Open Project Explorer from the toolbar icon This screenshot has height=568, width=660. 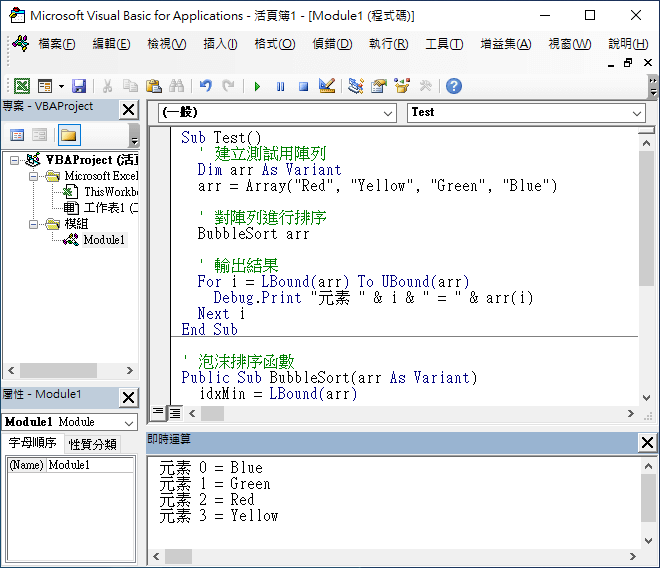coord(356,86)
